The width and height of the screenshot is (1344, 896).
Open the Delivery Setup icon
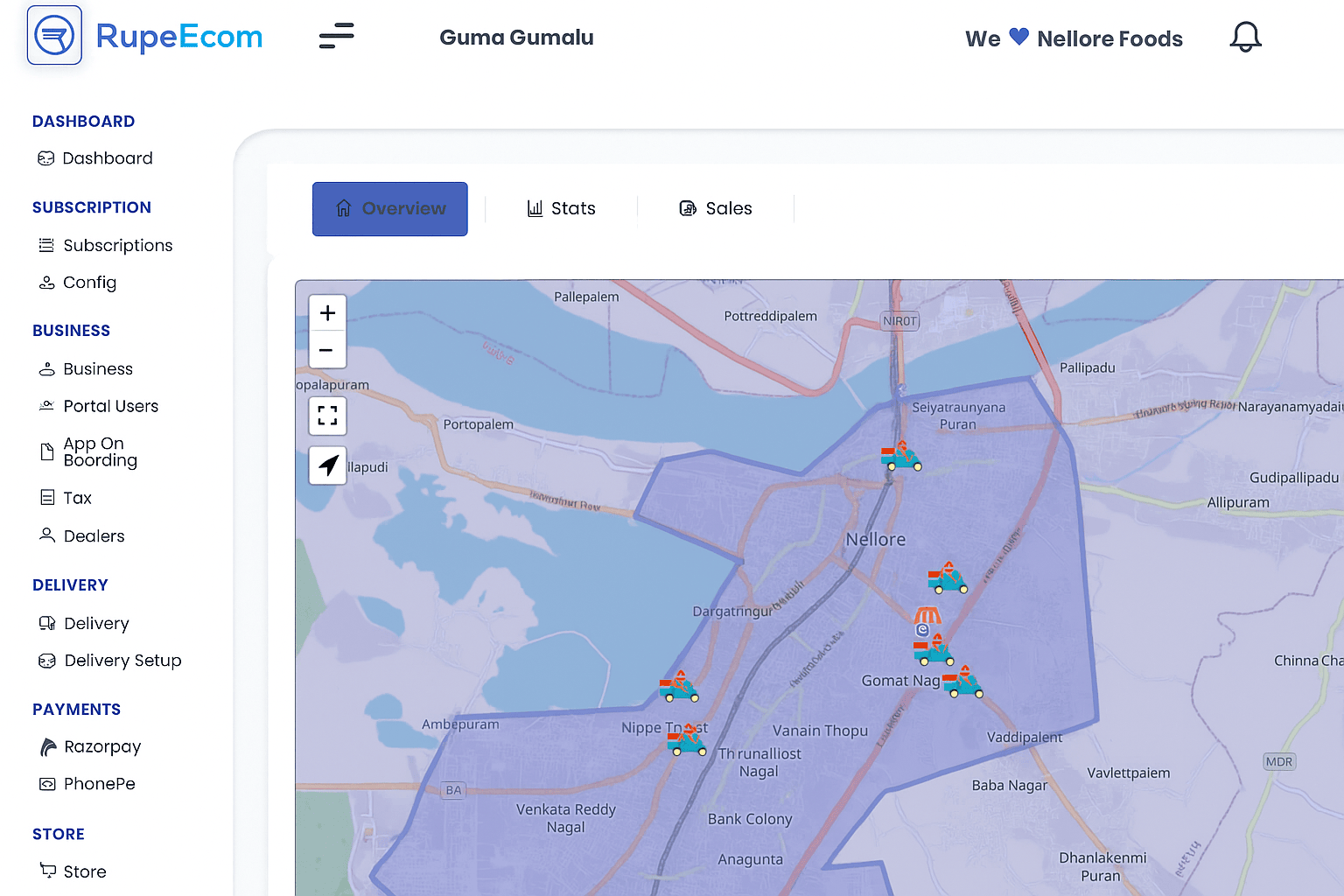pos(46,661)
